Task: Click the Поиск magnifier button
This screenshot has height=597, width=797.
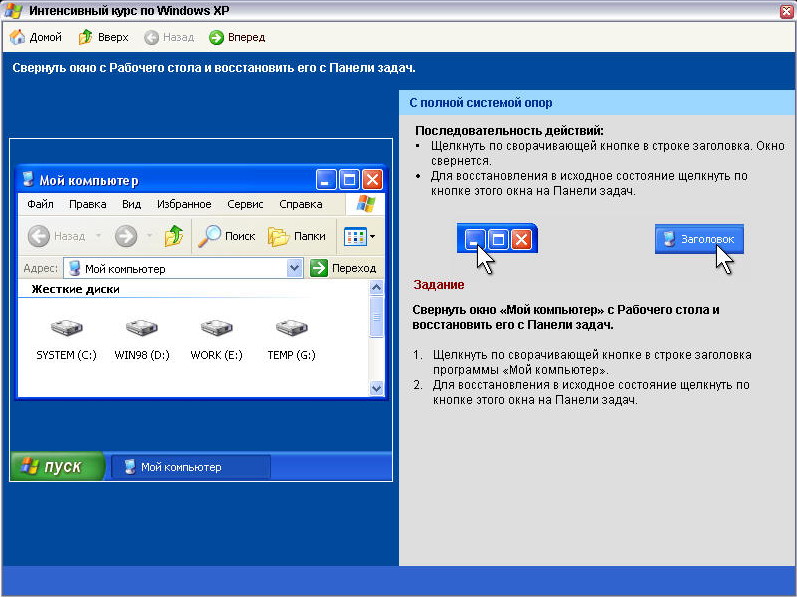Action: click(226, 236)
